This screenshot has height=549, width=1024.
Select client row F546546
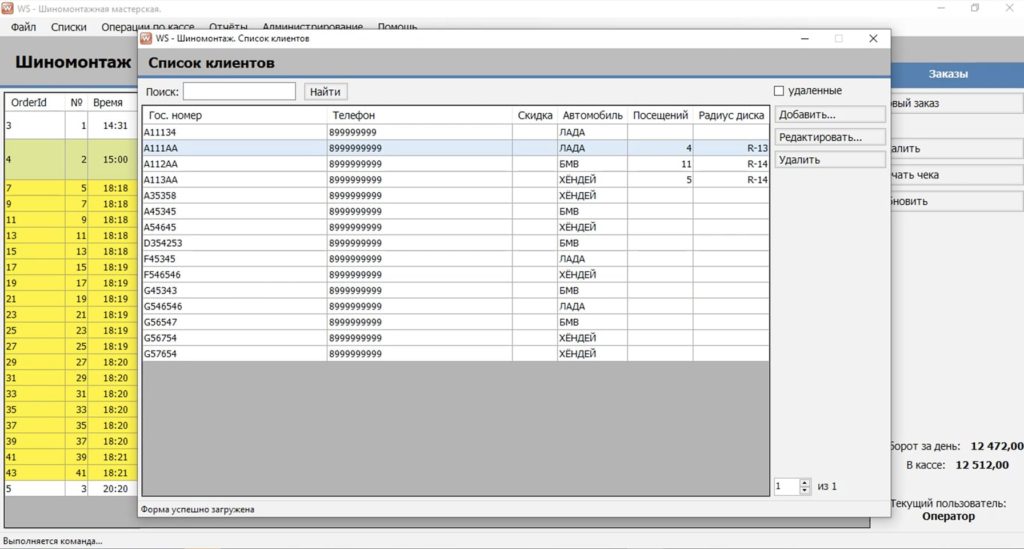[456, 275]
